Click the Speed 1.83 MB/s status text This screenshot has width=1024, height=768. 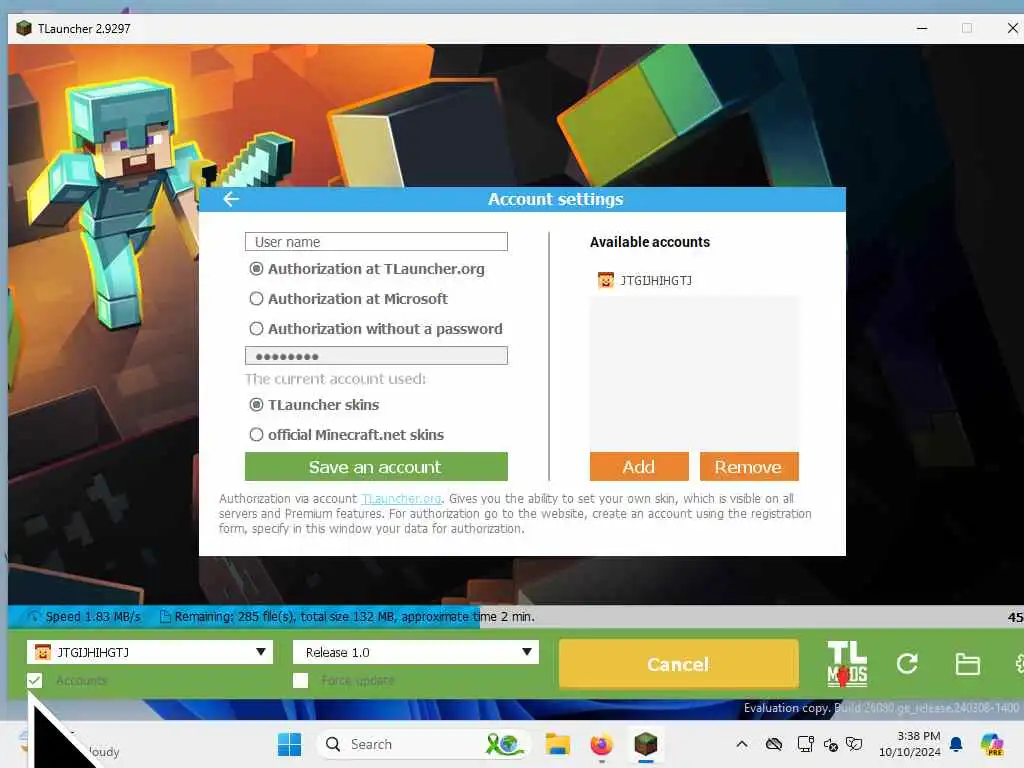(x=93, y=616)
